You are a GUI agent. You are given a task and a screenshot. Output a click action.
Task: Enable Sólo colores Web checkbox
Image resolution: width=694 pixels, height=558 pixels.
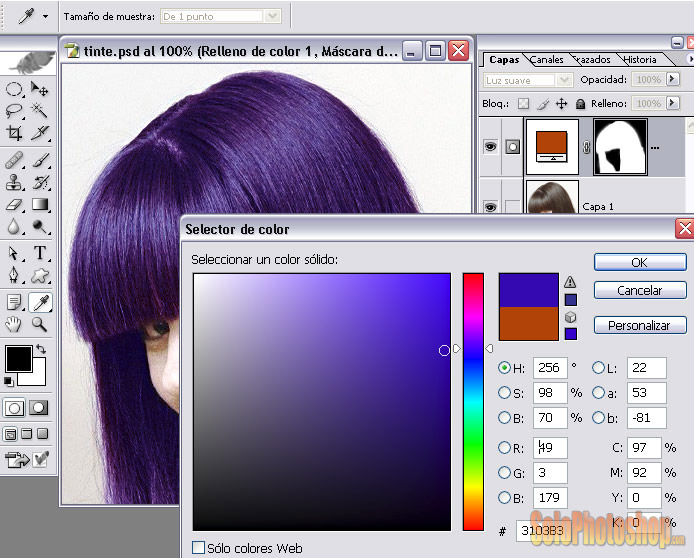pos(198,547)
